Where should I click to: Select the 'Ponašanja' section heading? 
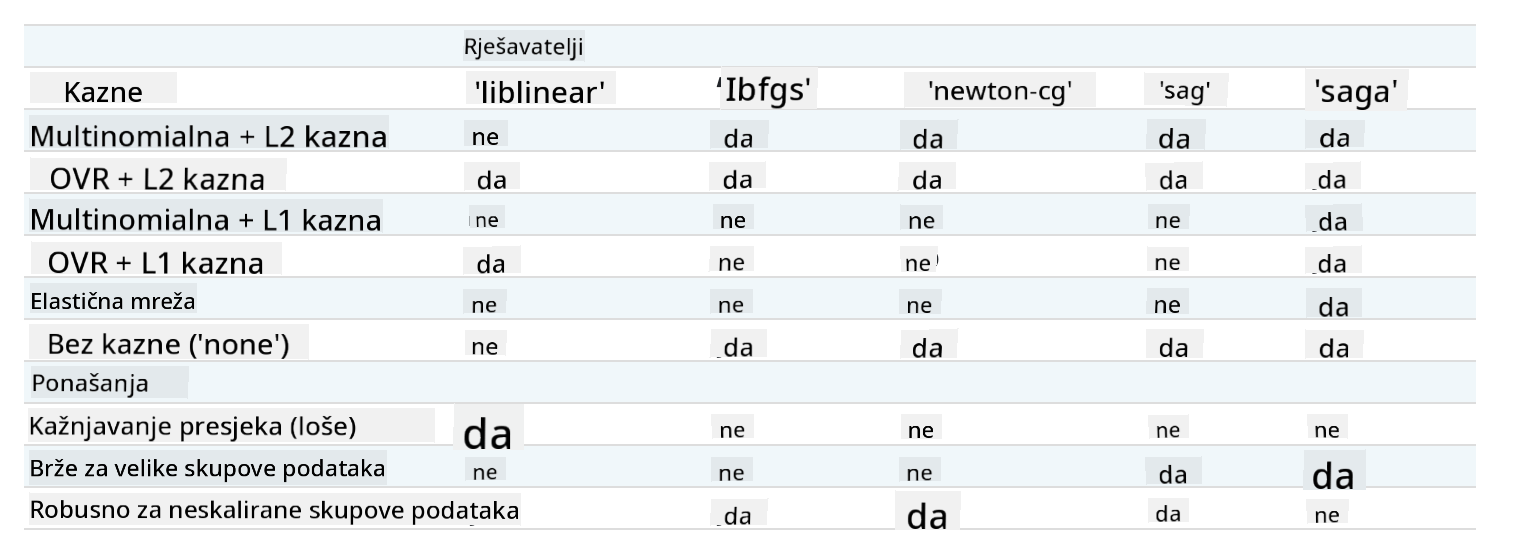click(x=91, y=384)
